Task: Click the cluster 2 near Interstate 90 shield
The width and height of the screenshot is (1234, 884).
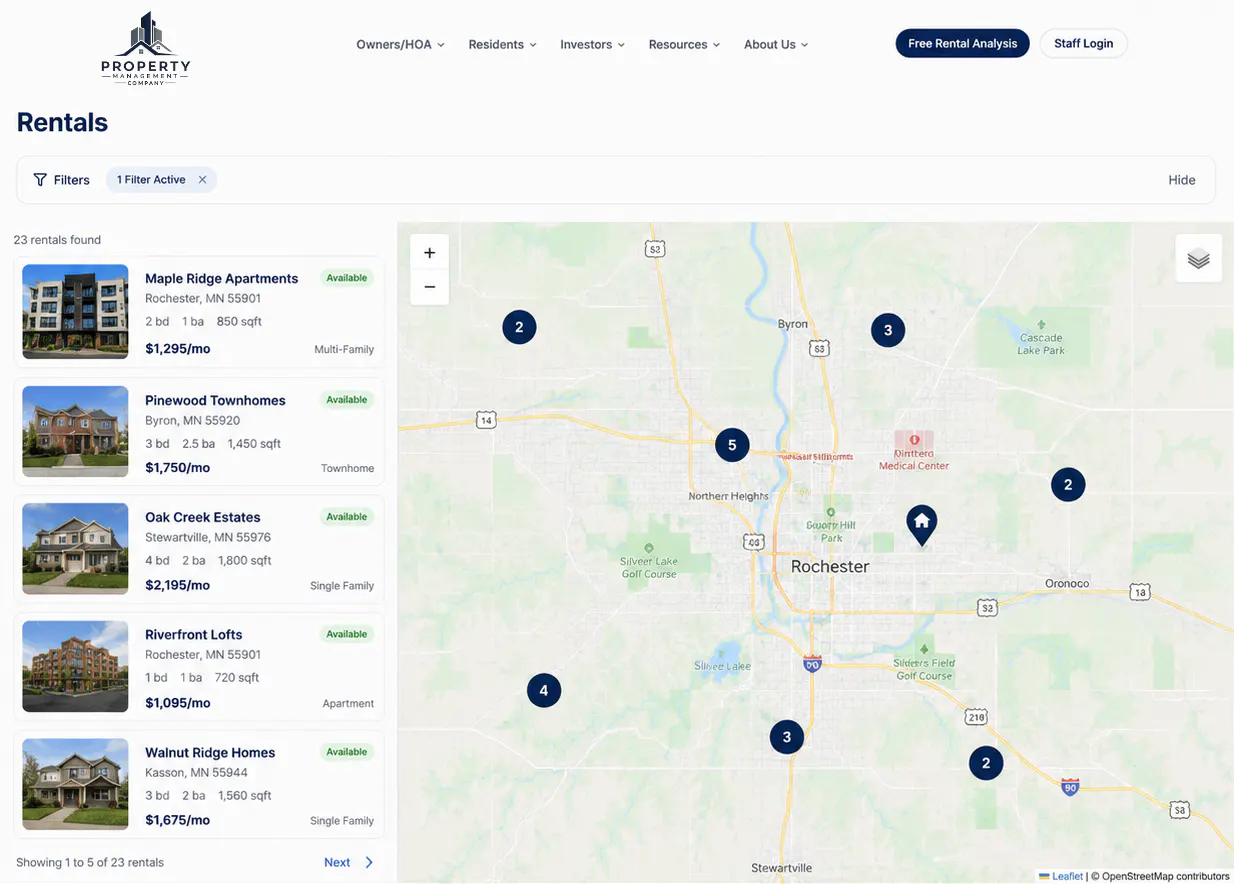Action: click(x=986, y=763)
